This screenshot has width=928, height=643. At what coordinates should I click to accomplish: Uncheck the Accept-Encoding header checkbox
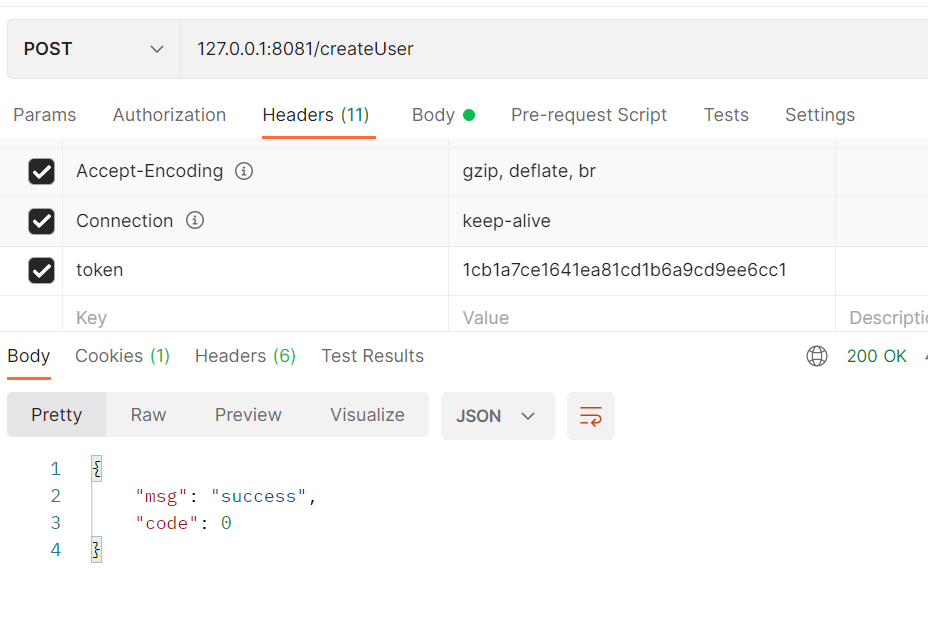point(41,172)
